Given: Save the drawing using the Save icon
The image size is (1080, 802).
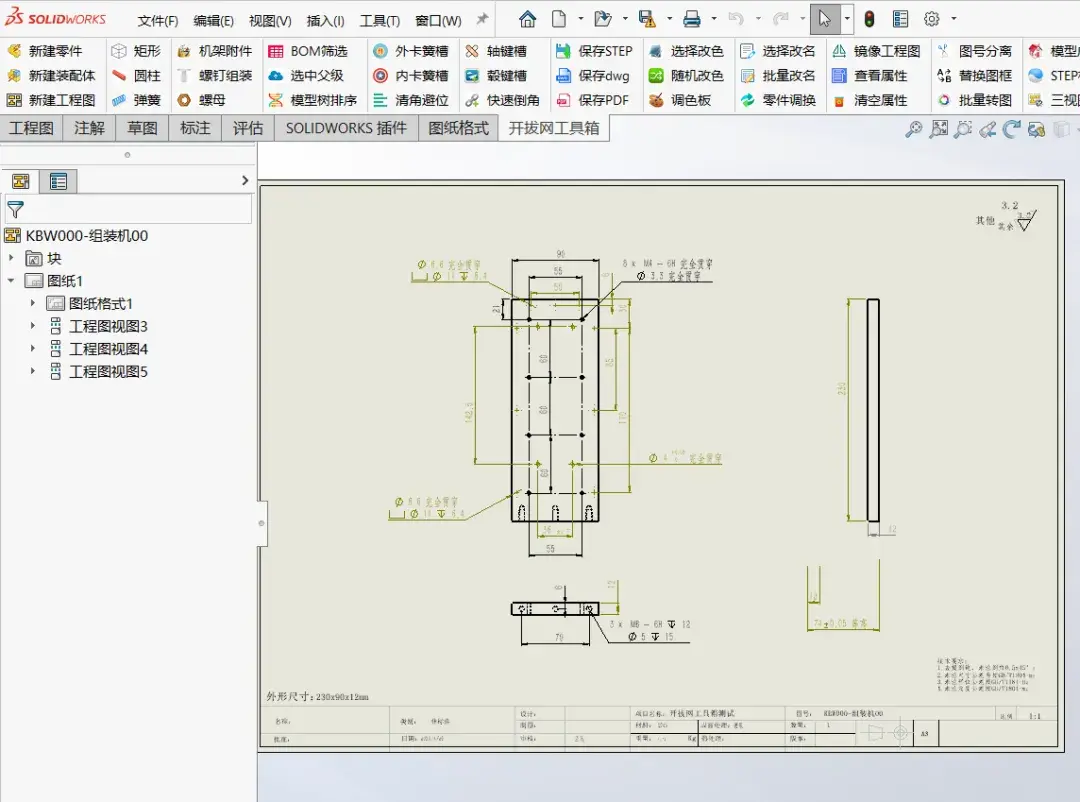Looking at the screenshot, I should point(647,19).
